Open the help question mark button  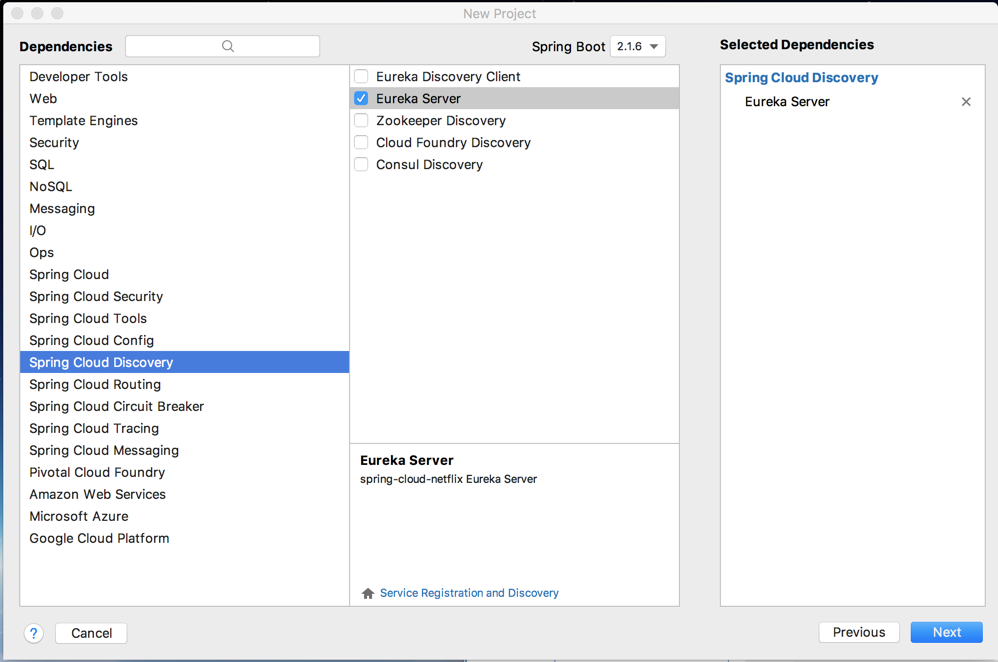click(34, 633)
